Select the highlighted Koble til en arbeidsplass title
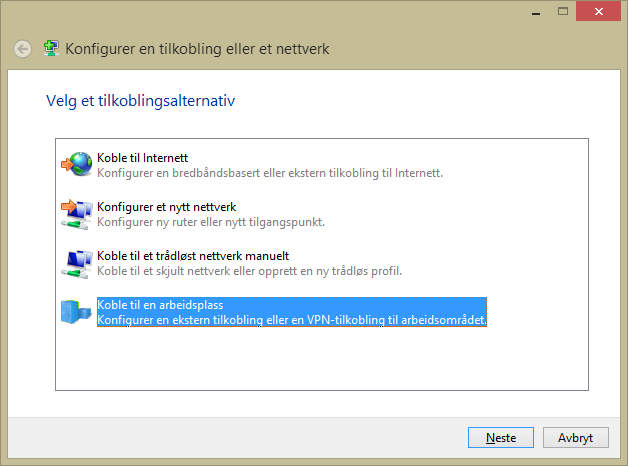 159,305
